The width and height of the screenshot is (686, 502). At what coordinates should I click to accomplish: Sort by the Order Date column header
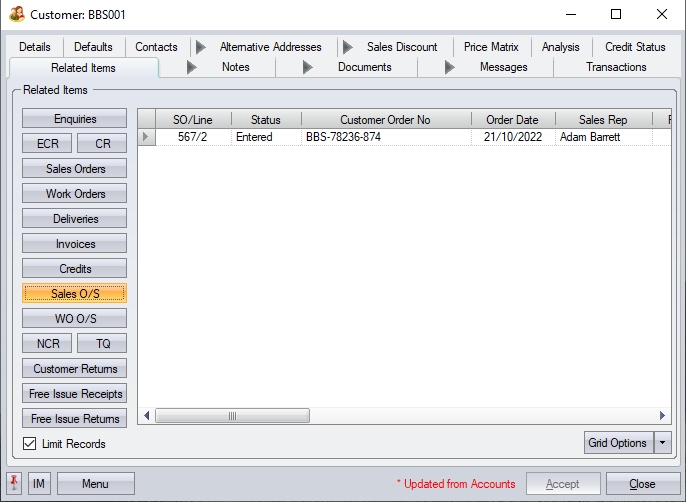coord(512,120)
